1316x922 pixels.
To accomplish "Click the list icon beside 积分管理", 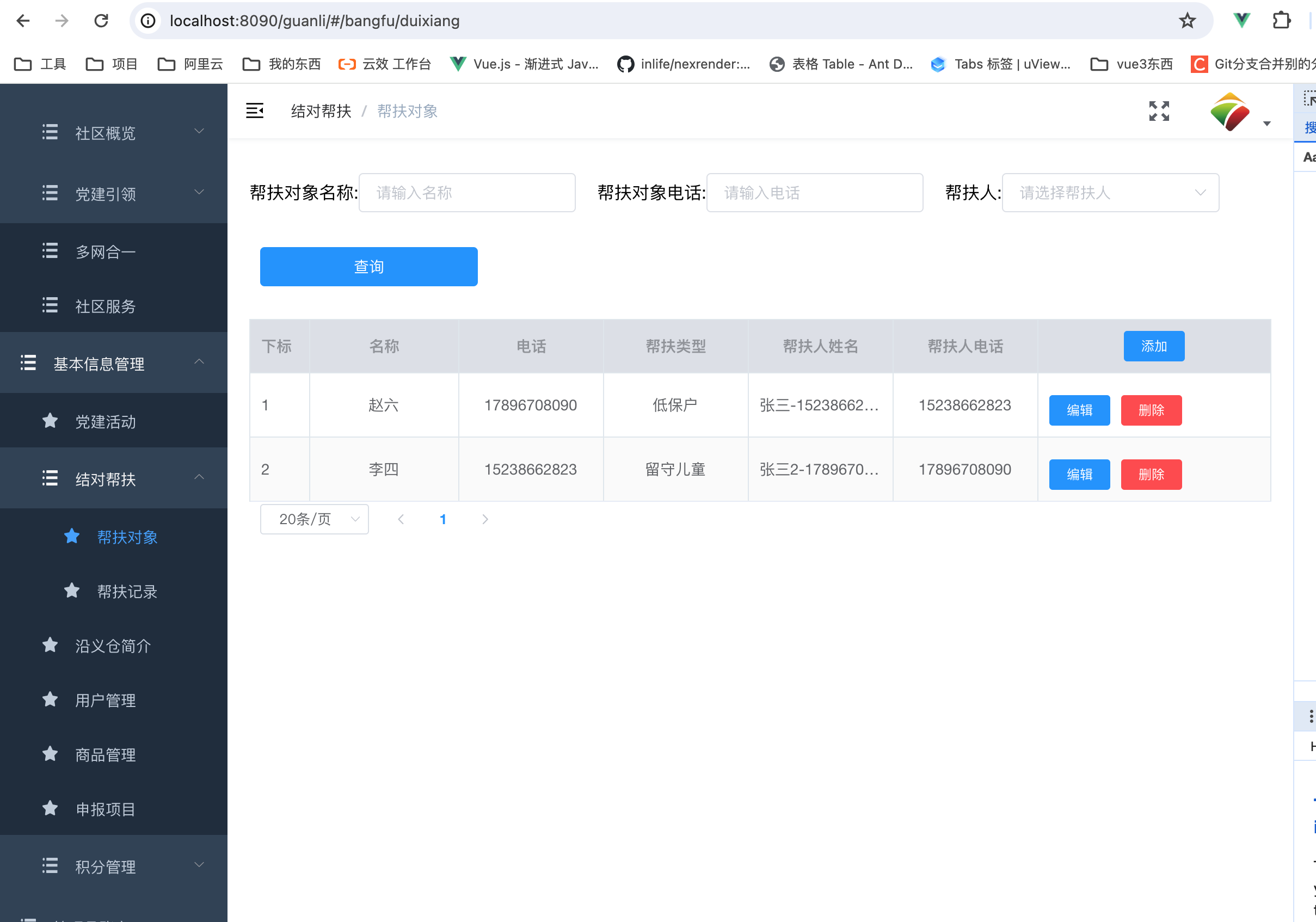I will tap(50, 866).
